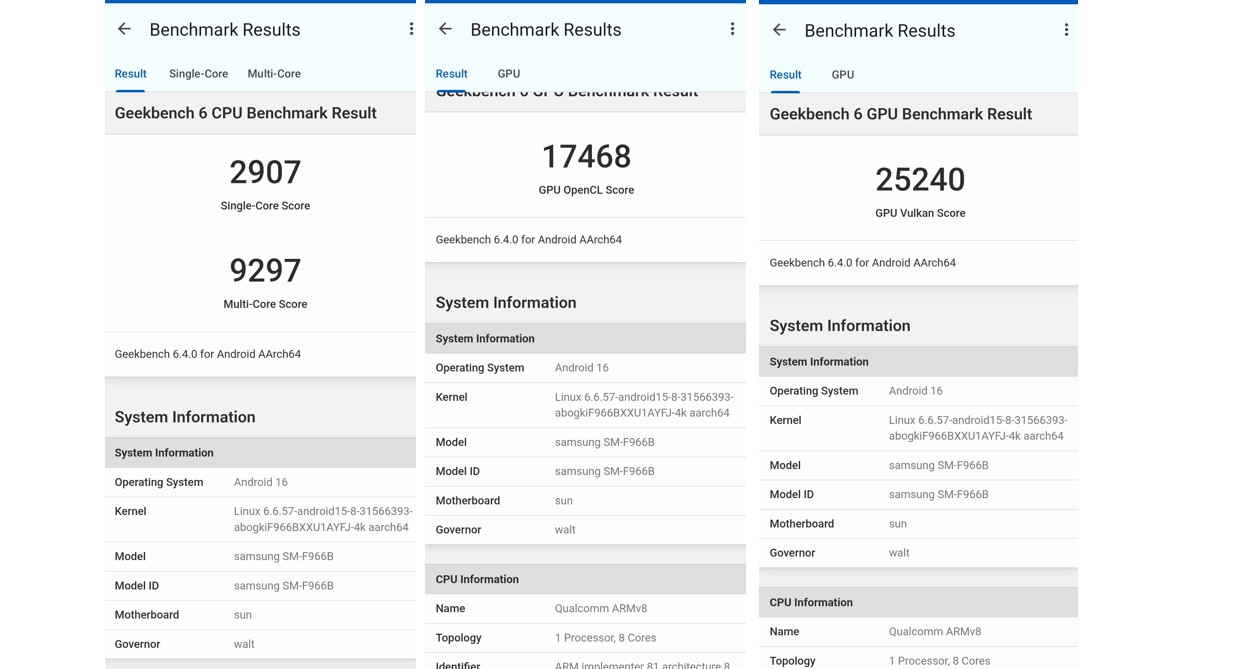
Task: Open the overflow menu on CPU results
Action: tap(411, 29)
